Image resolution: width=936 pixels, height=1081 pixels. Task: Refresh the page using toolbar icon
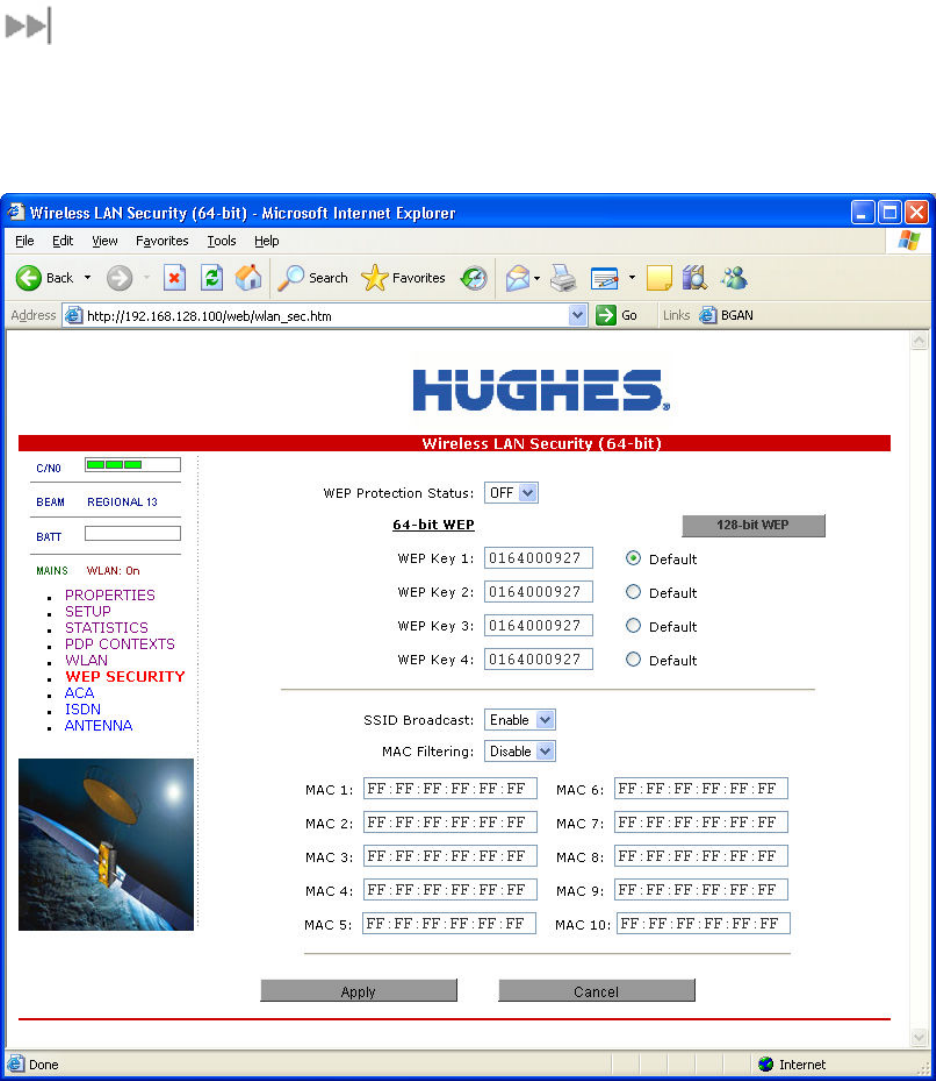212,278
